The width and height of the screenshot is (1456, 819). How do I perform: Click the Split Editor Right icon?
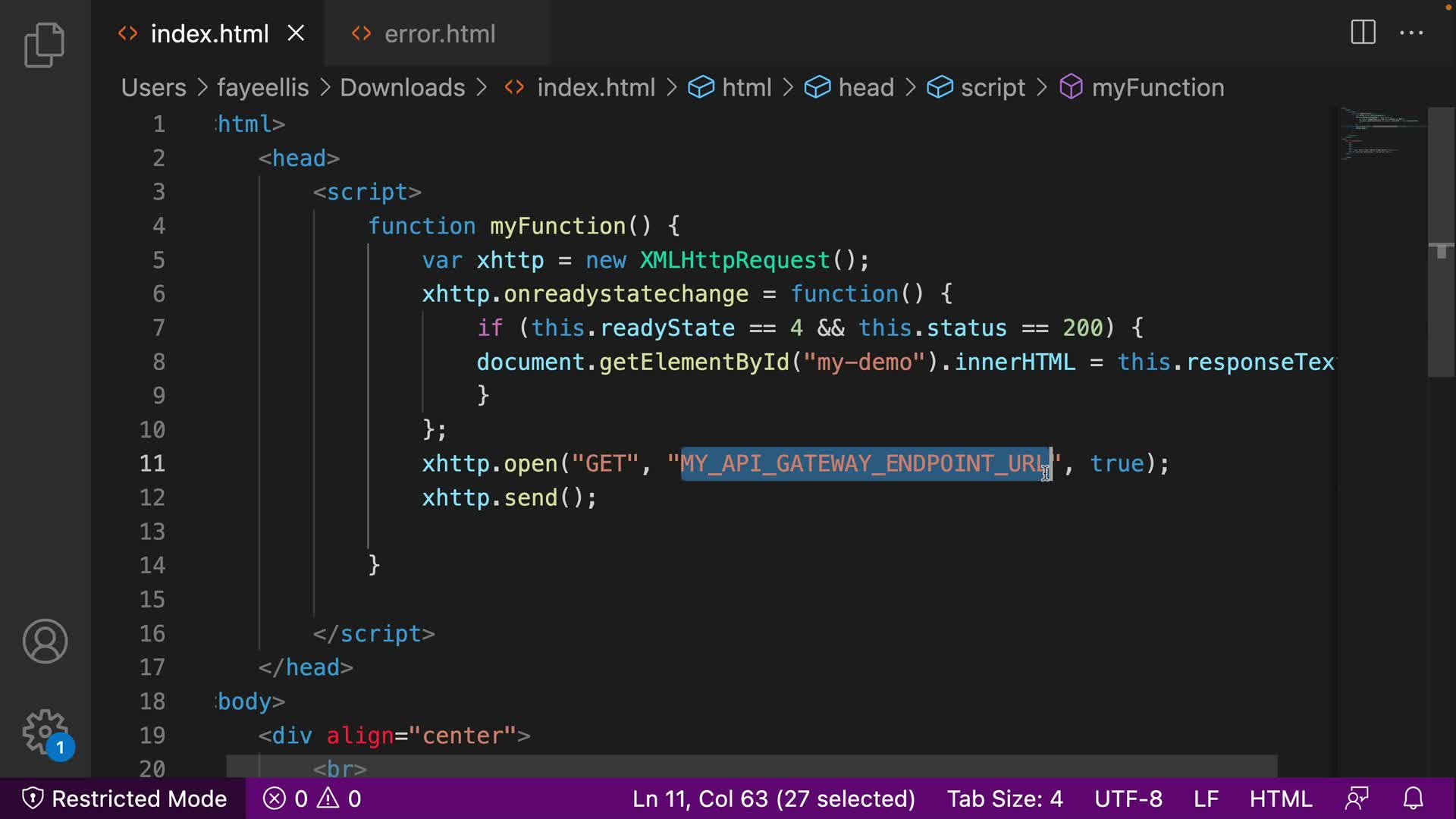1363,33
